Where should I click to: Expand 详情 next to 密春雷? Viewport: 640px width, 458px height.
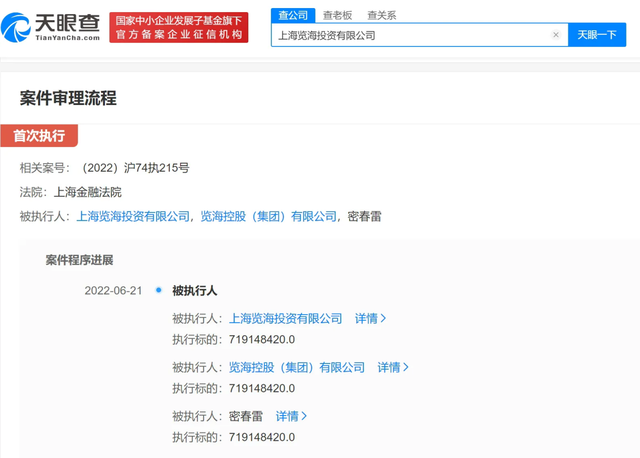point(291,416)
